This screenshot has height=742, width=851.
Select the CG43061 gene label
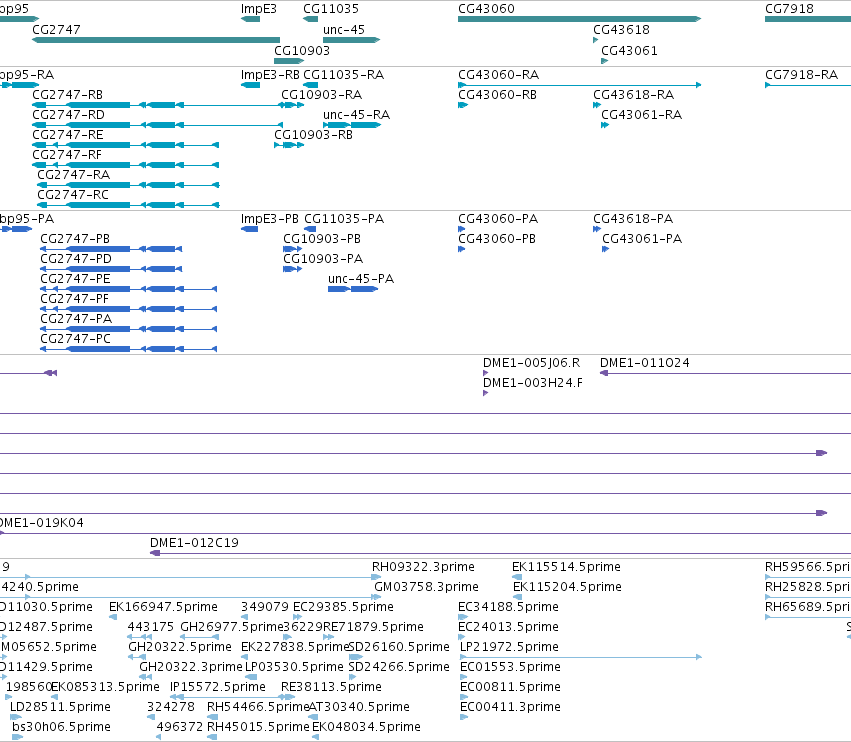(629, 50)
